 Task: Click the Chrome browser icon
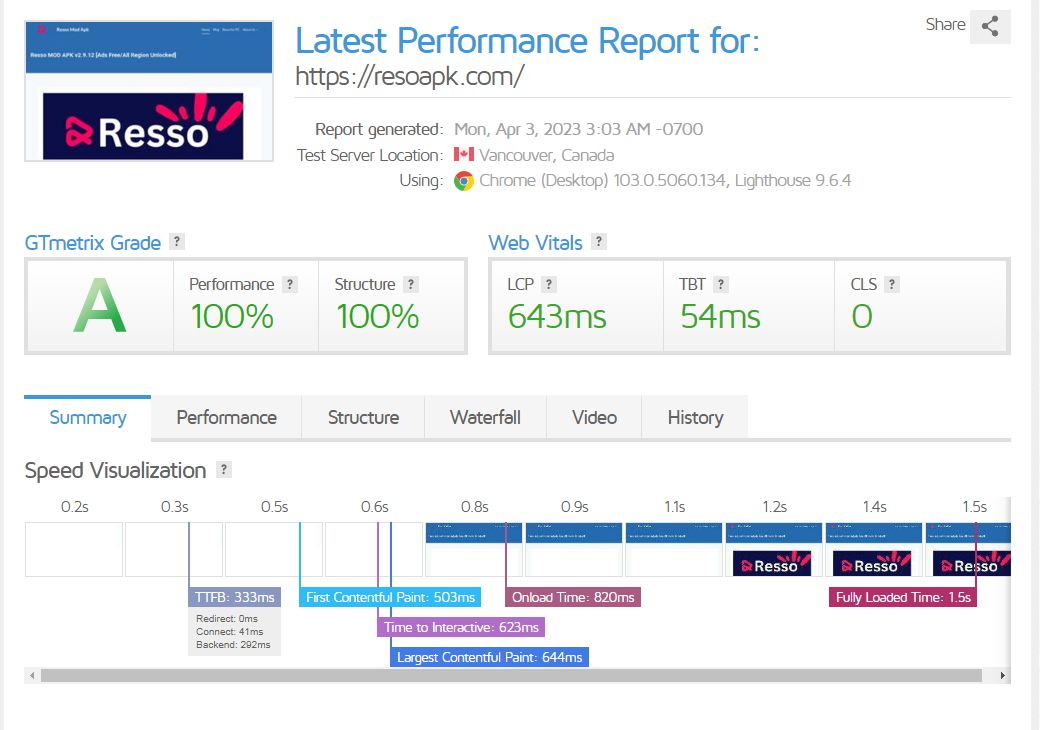[x=465, y=180]
